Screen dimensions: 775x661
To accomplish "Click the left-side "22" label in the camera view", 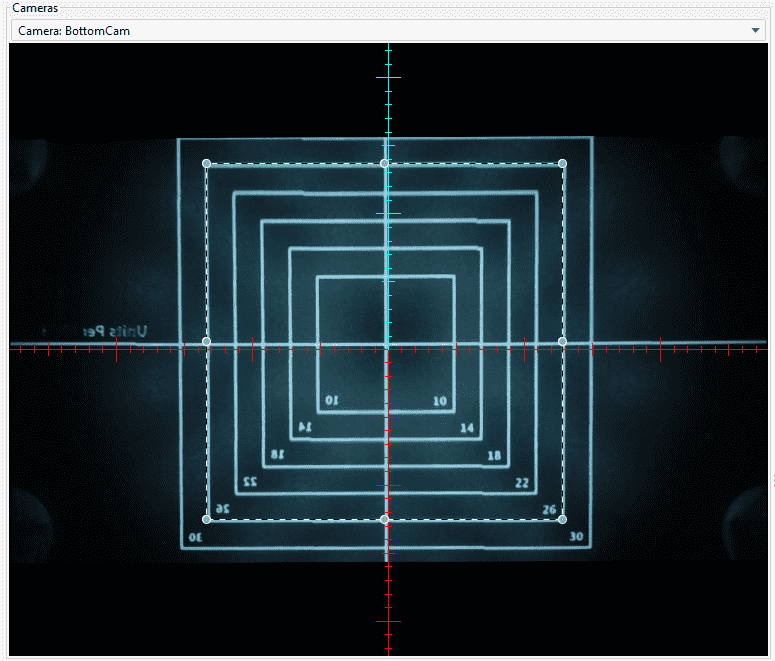I will coord(250,482).
